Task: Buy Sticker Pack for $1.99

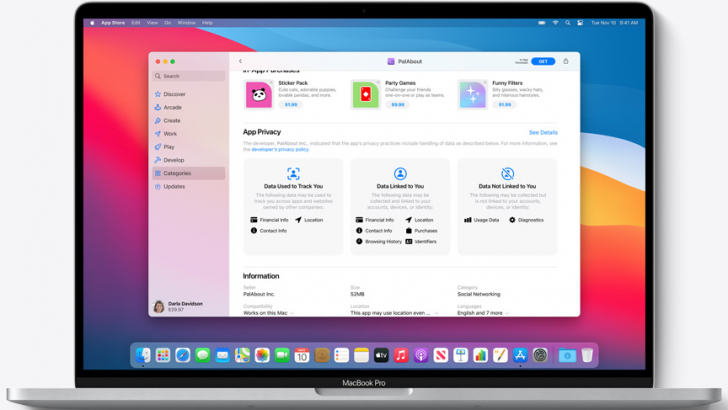Action: [x=291, y=104]
